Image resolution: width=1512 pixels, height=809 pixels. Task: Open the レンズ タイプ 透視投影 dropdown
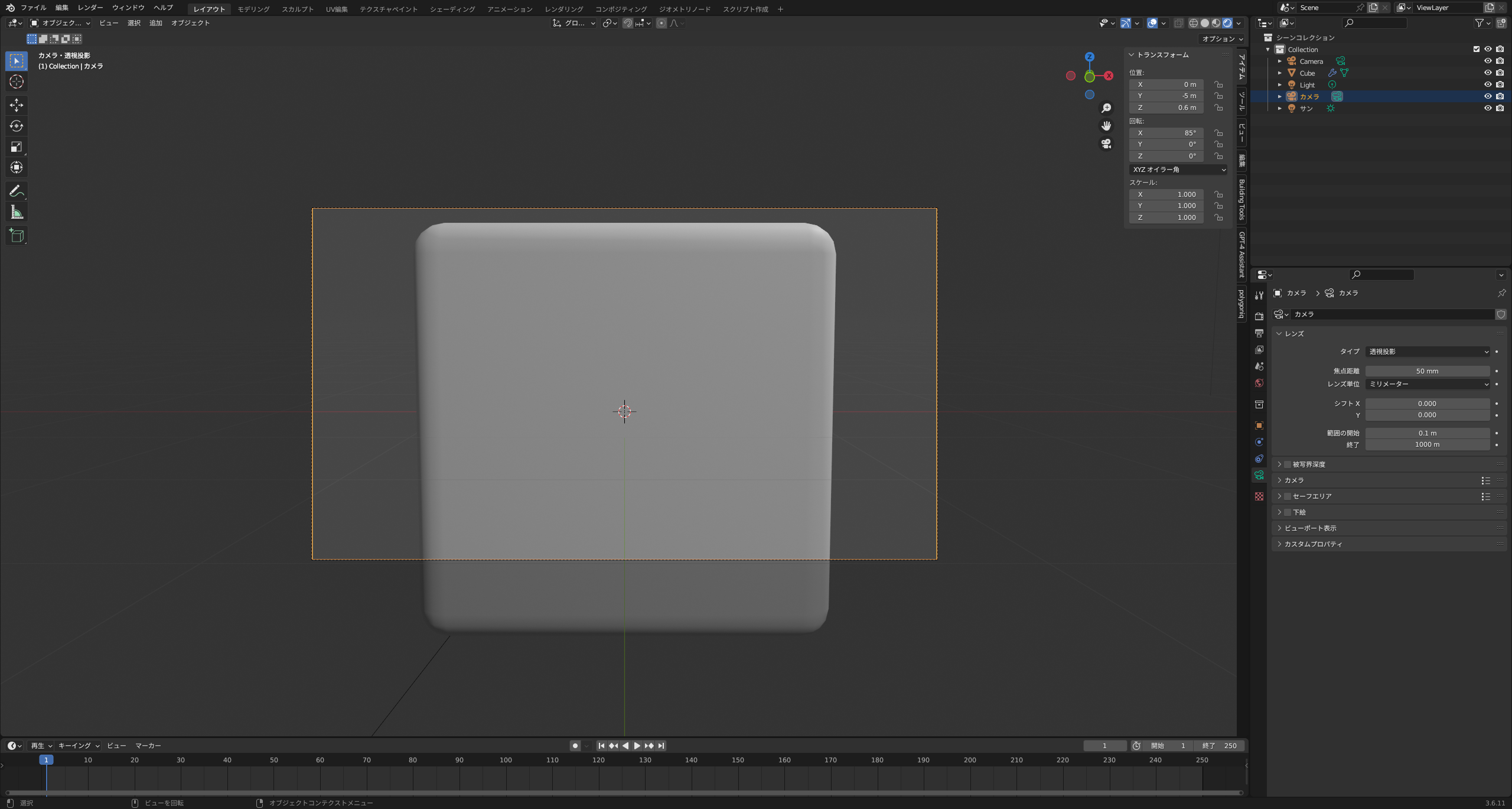[1428, 352]
